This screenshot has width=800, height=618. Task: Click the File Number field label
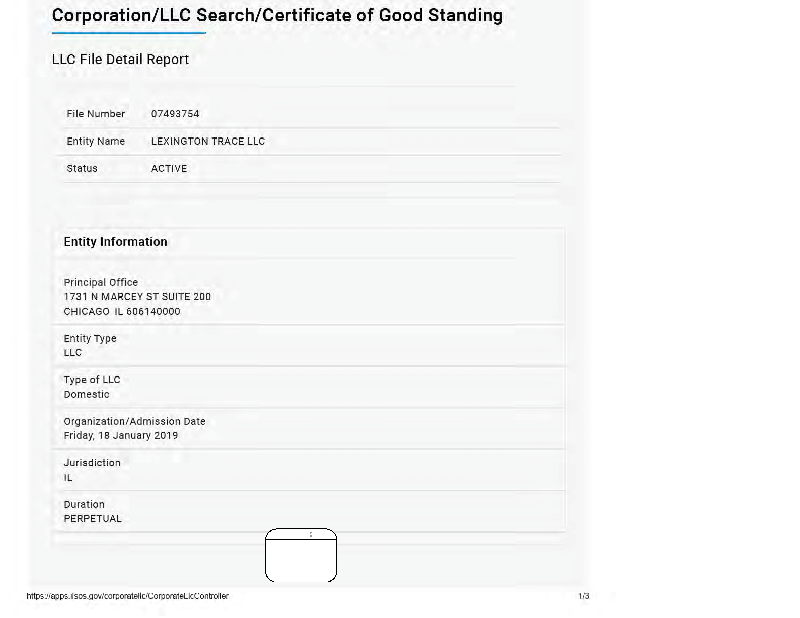[x=96, y=114]
